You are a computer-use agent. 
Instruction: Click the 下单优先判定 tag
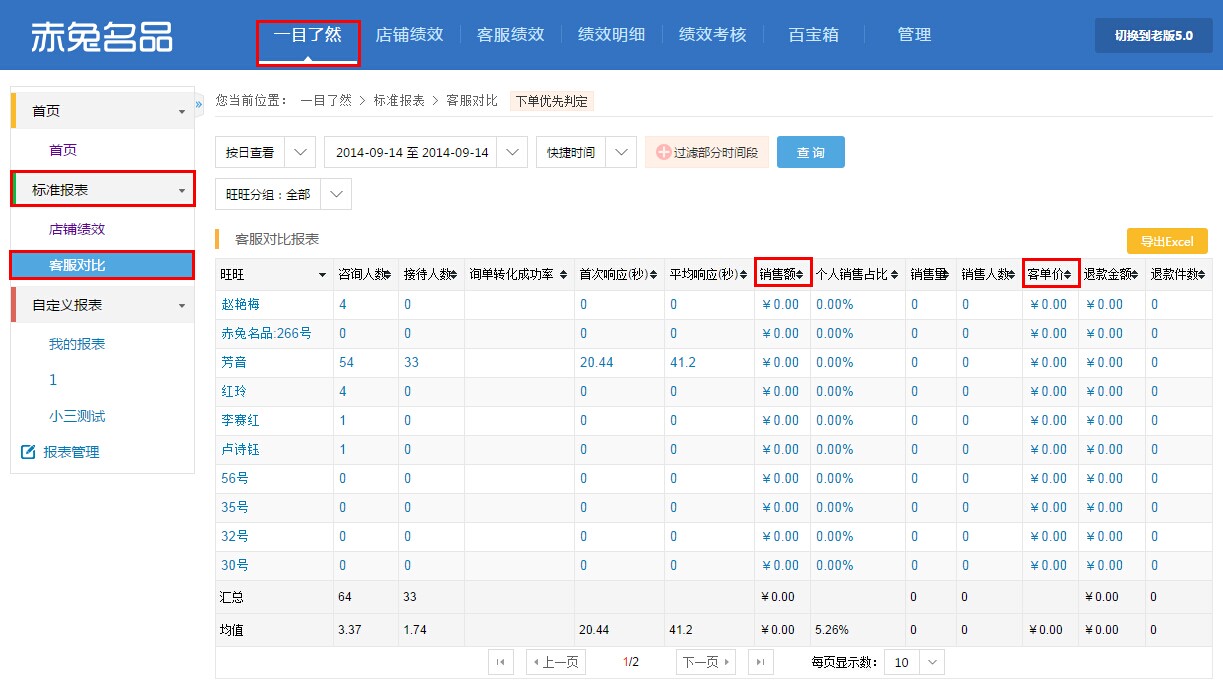point(551,100)
